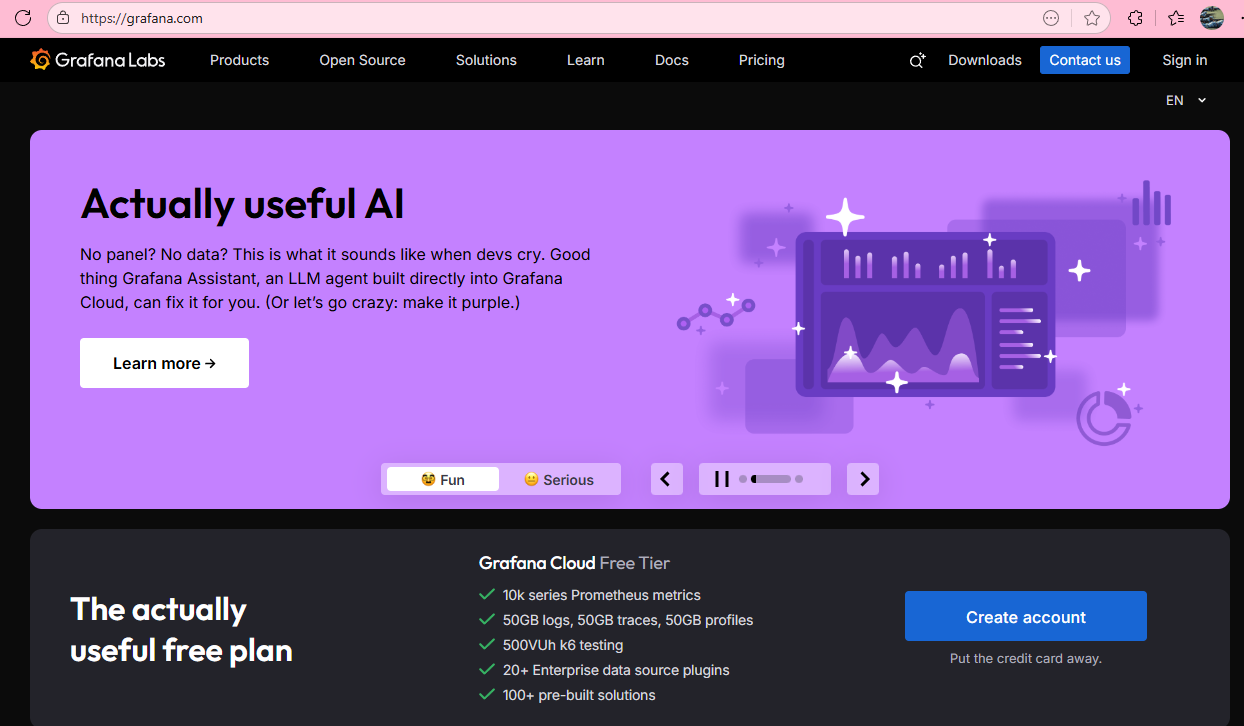Select the Fun mode toggle
The width and height of the screenshot is (1244, 726).
click(x=443, y=479)
